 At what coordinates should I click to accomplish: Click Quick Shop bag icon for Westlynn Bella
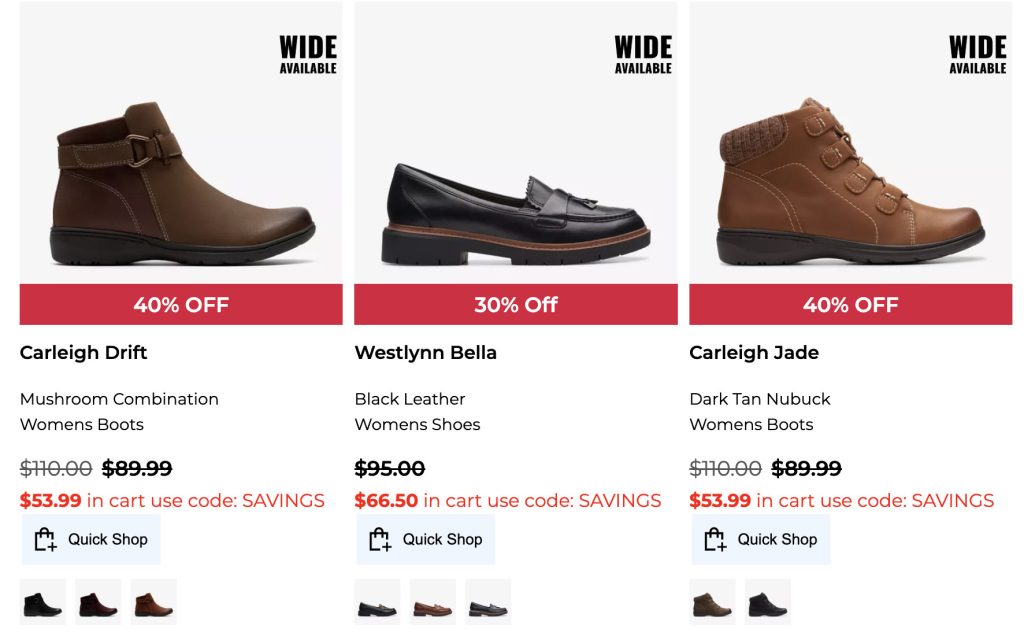pos(380,540)
